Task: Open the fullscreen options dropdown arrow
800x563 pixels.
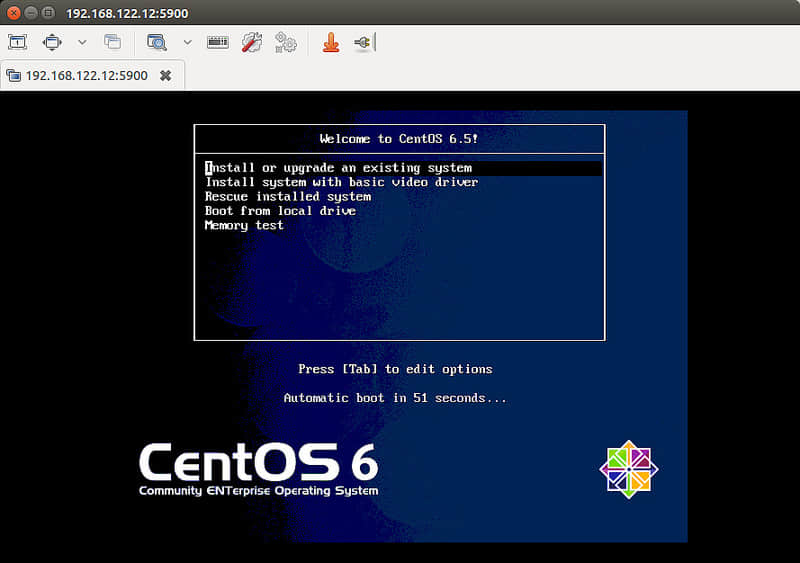Action: point(82,42)
